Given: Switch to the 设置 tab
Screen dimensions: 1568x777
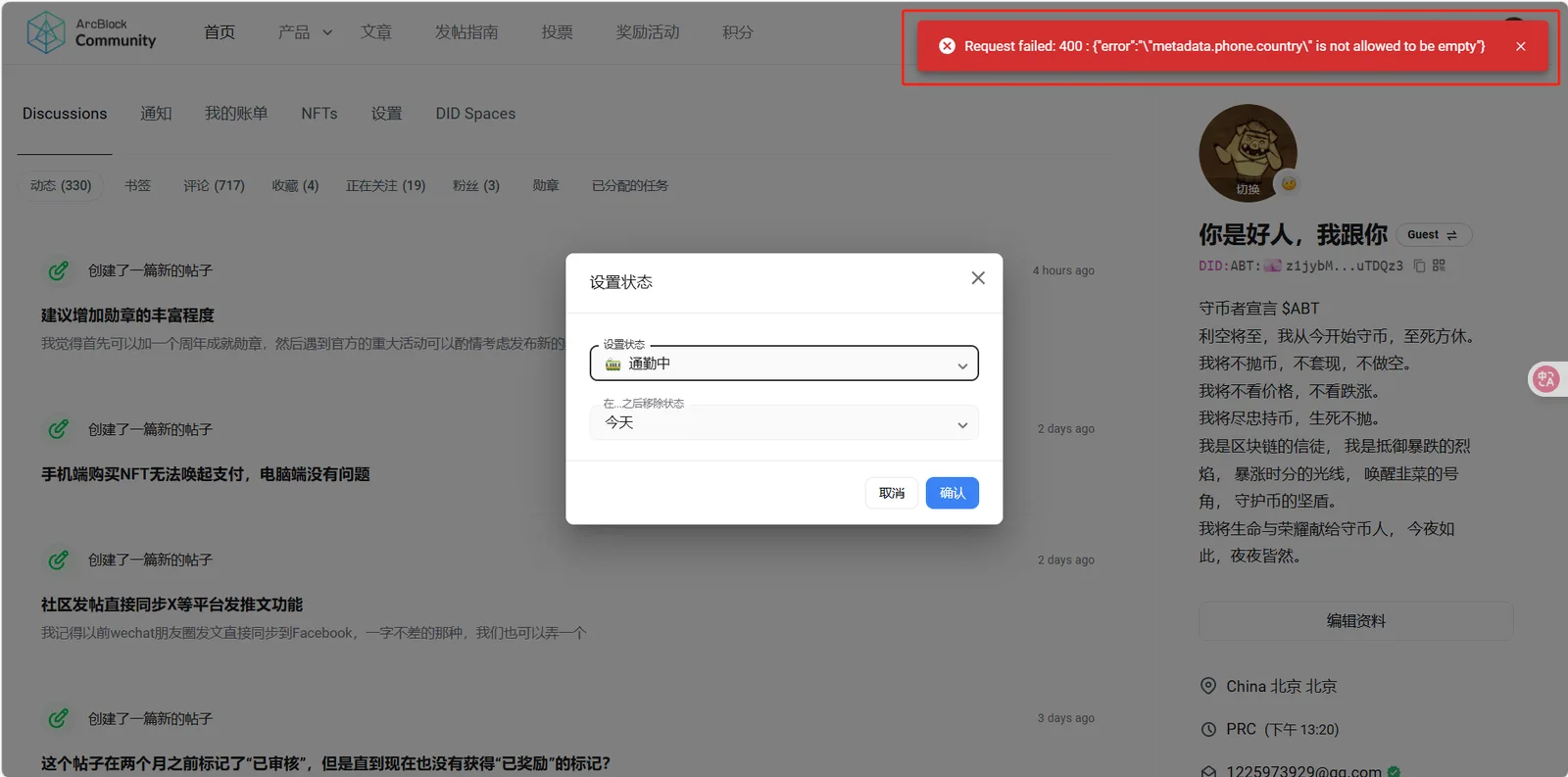Looking at the screenshot, I should [x=387, y=114].
